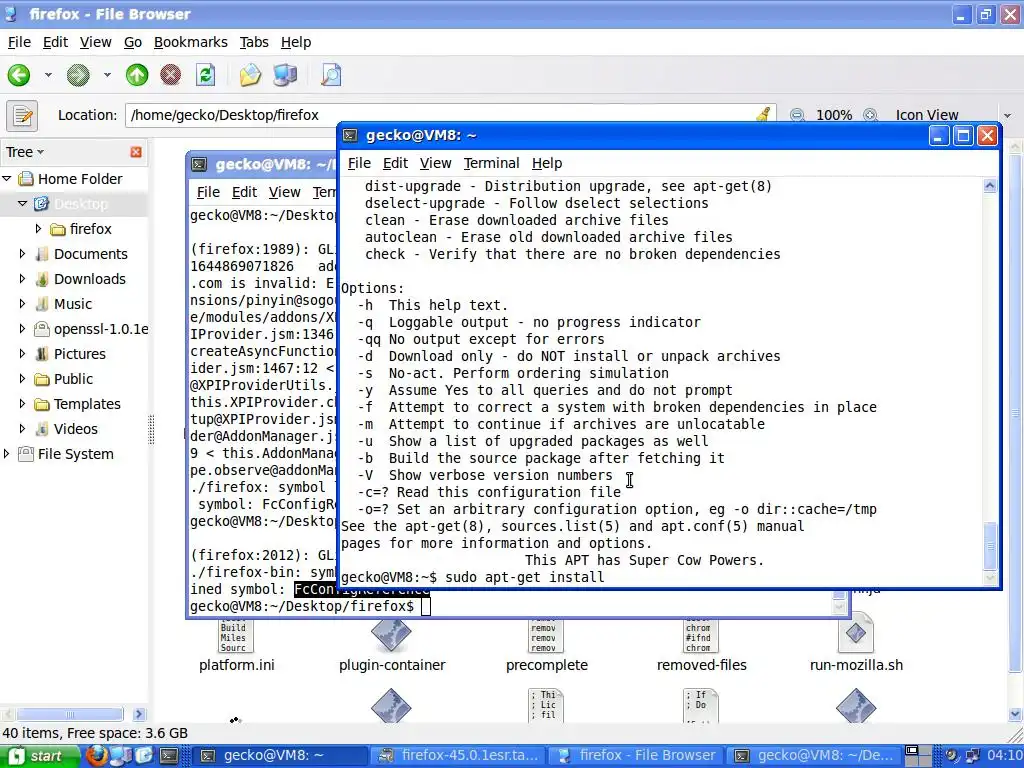Collapse the Home Folder tree node
The width and height of the screenshot is (1024, 768).
click(7, 178)
